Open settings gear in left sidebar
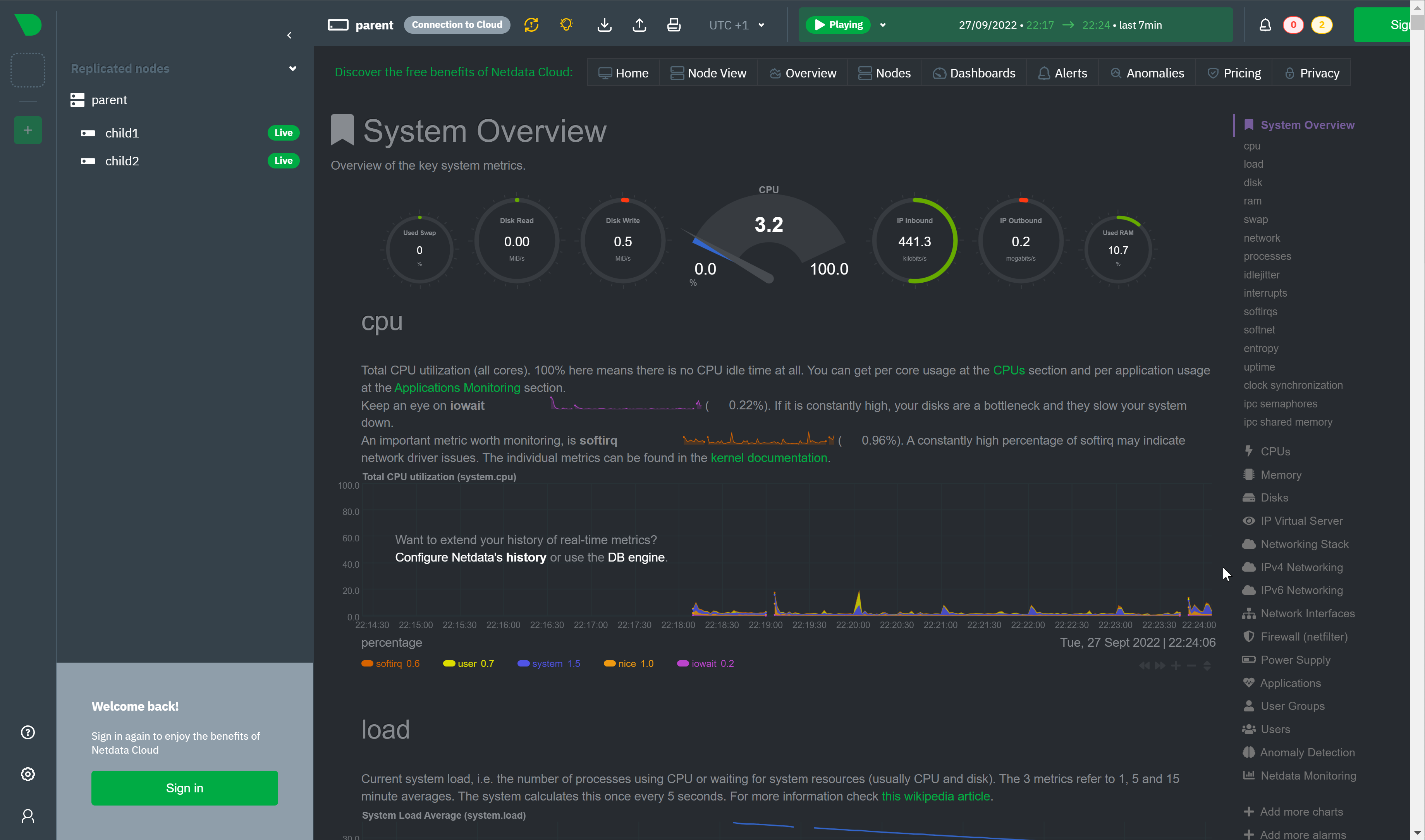 [x=28, y=774]
